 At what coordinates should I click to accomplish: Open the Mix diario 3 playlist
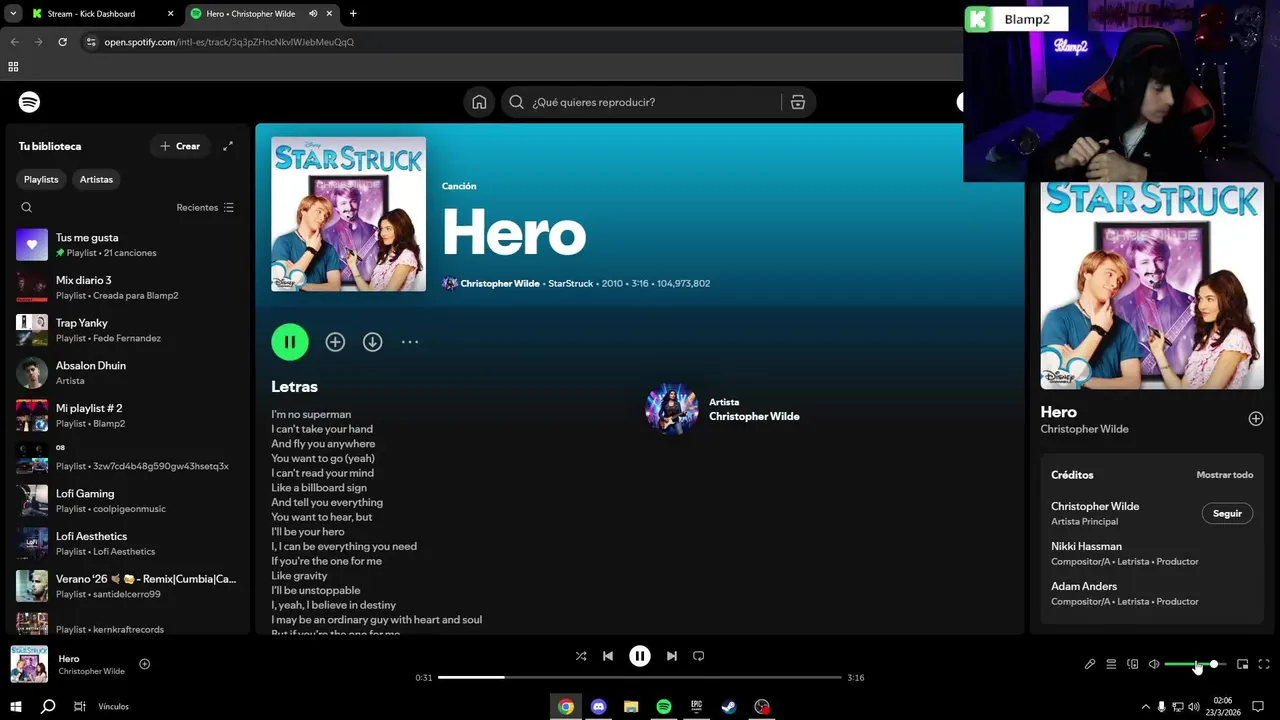tap(126, 288)
